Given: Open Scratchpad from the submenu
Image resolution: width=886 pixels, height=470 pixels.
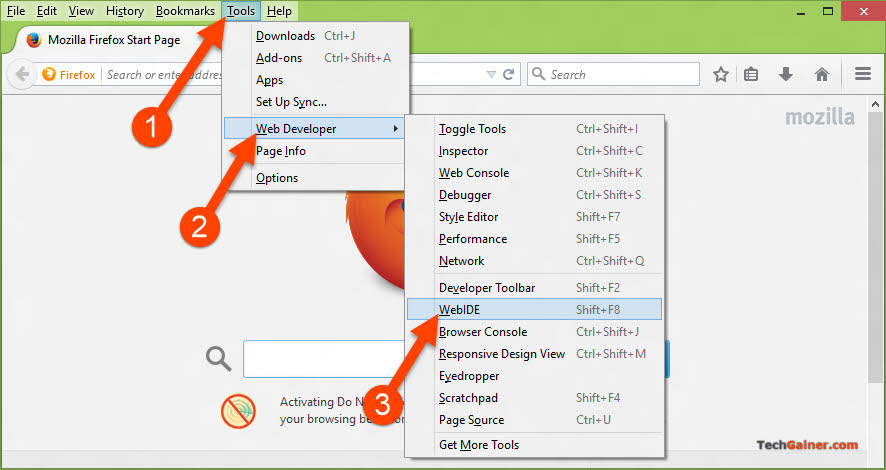Looking at the screenshot, I should tap(535, 398).
